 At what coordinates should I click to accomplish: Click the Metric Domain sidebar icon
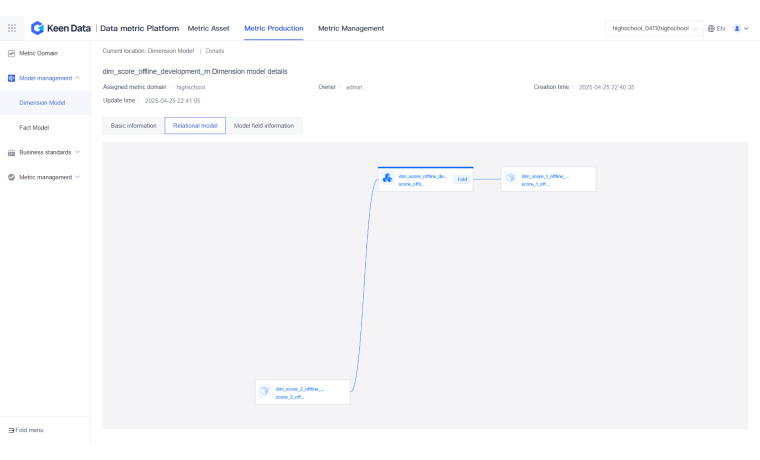pos(11,53)
